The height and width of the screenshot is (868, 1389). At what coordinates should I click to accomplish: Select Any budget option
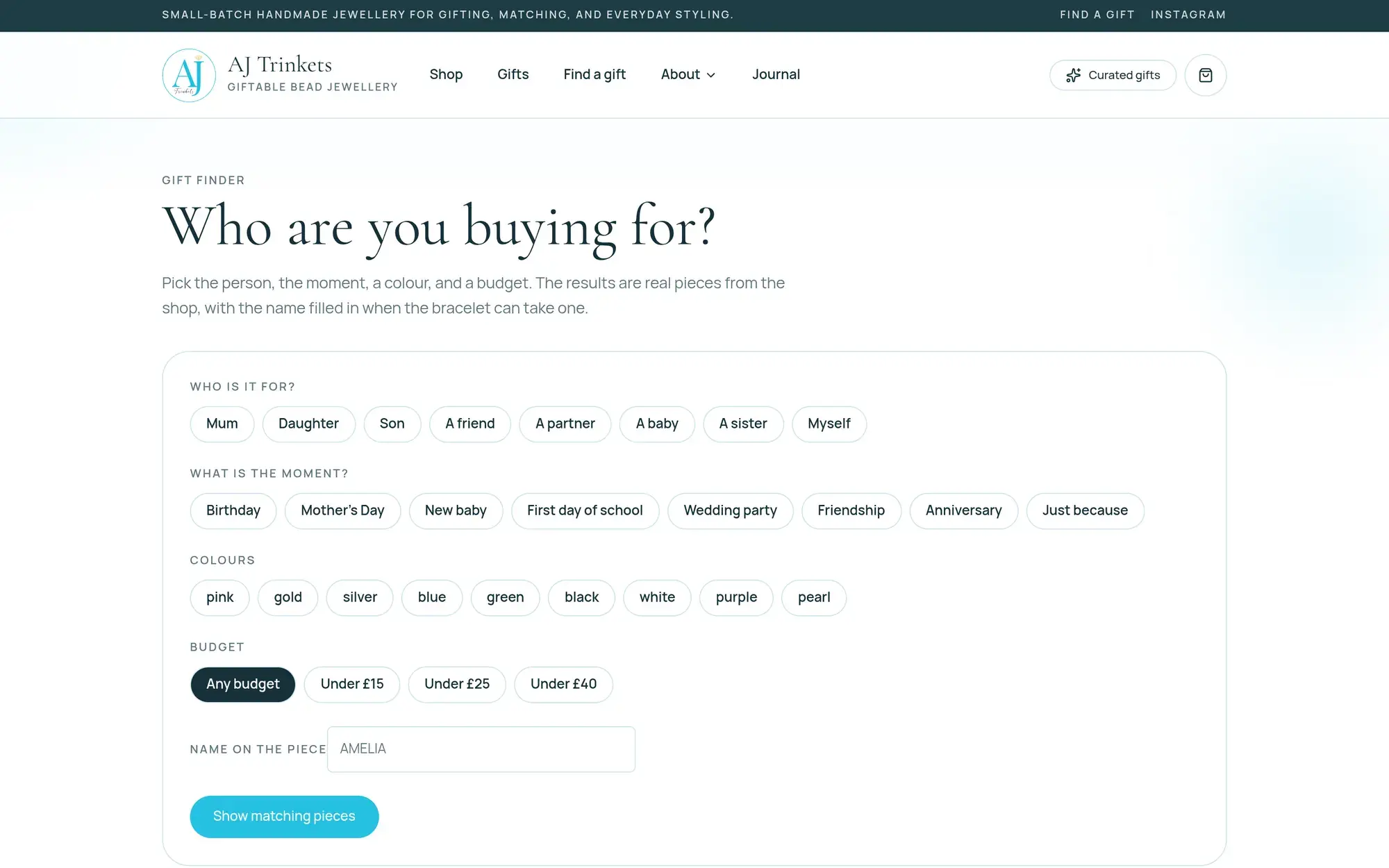coord(243,684)
